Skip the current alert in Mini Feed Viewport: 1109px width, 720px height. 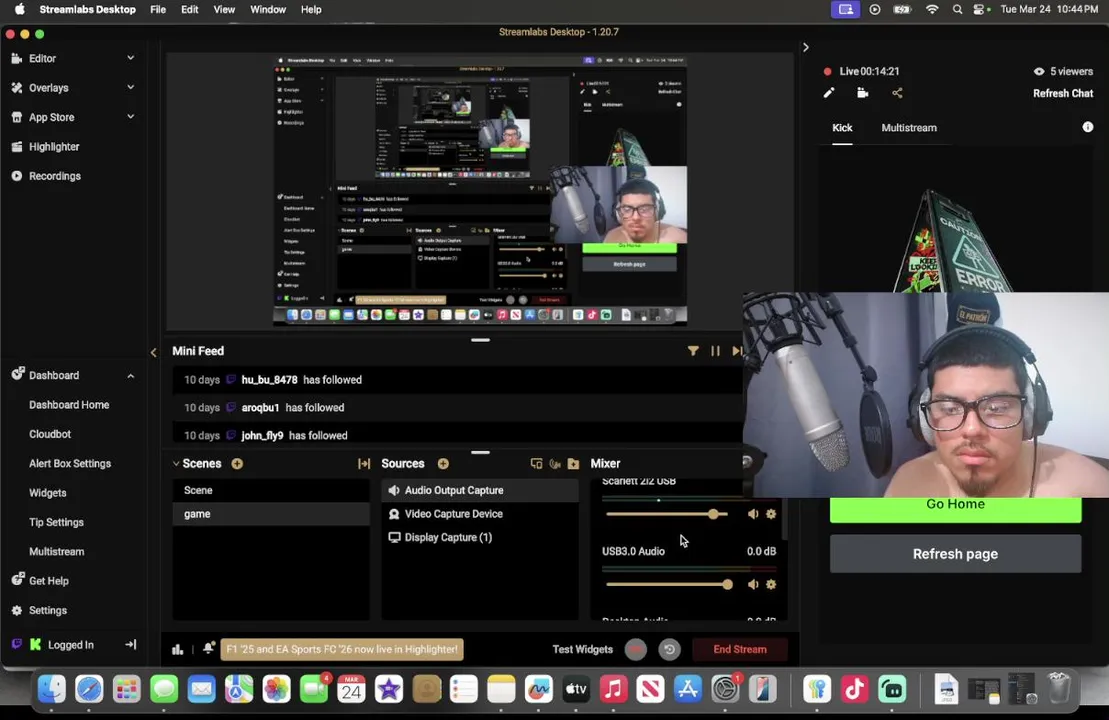coord(736,351)
